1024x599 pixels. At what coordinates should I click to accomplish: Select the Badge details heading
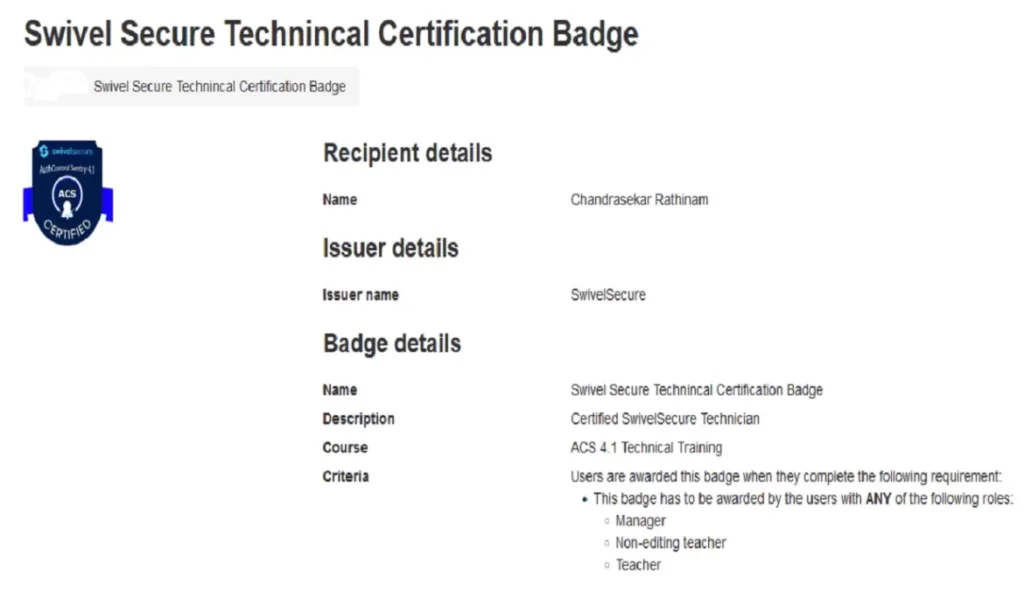tap(392, 344)
